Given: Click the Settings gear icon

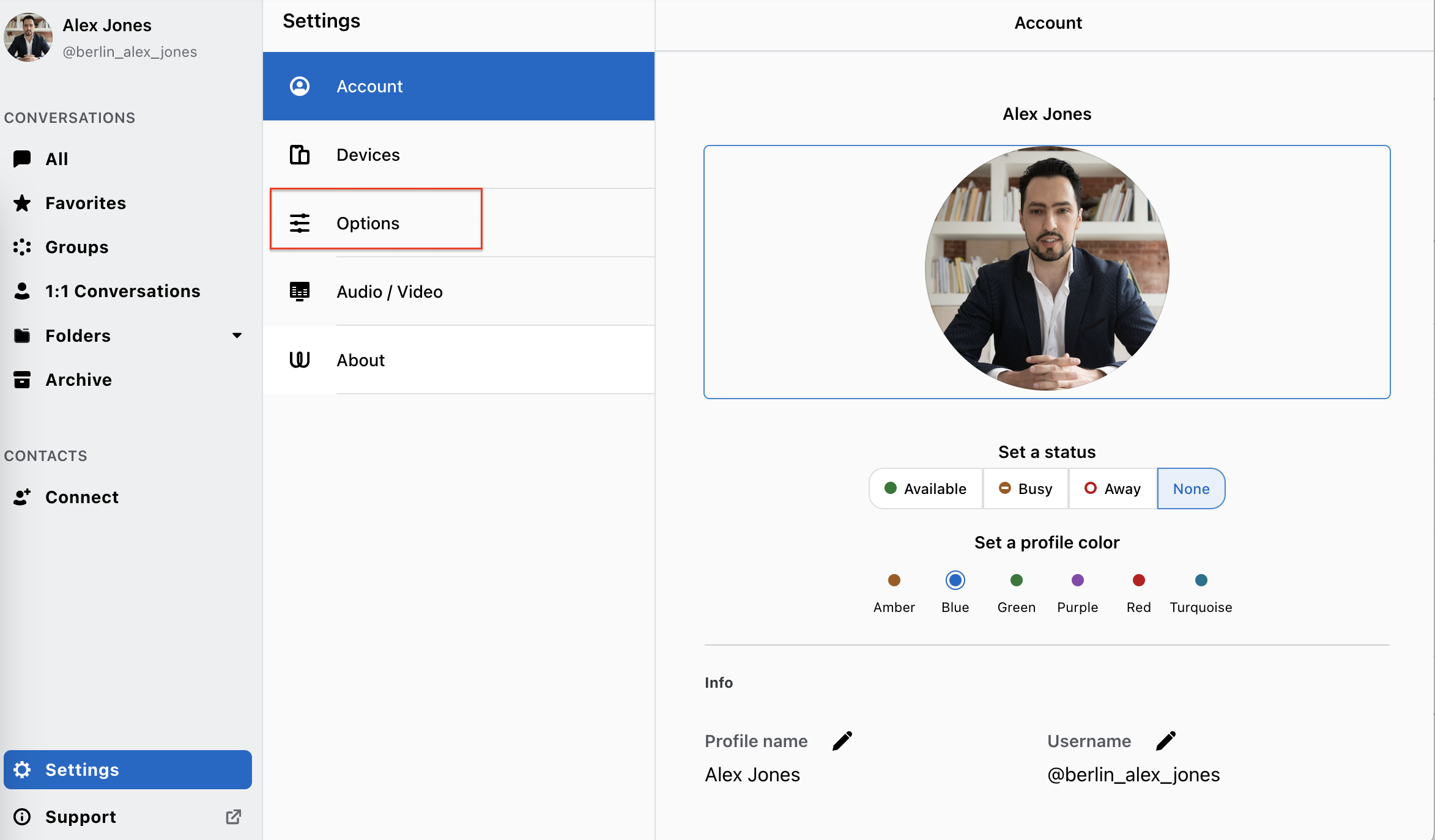Looking at the screenshot, I should click(22, 770).
